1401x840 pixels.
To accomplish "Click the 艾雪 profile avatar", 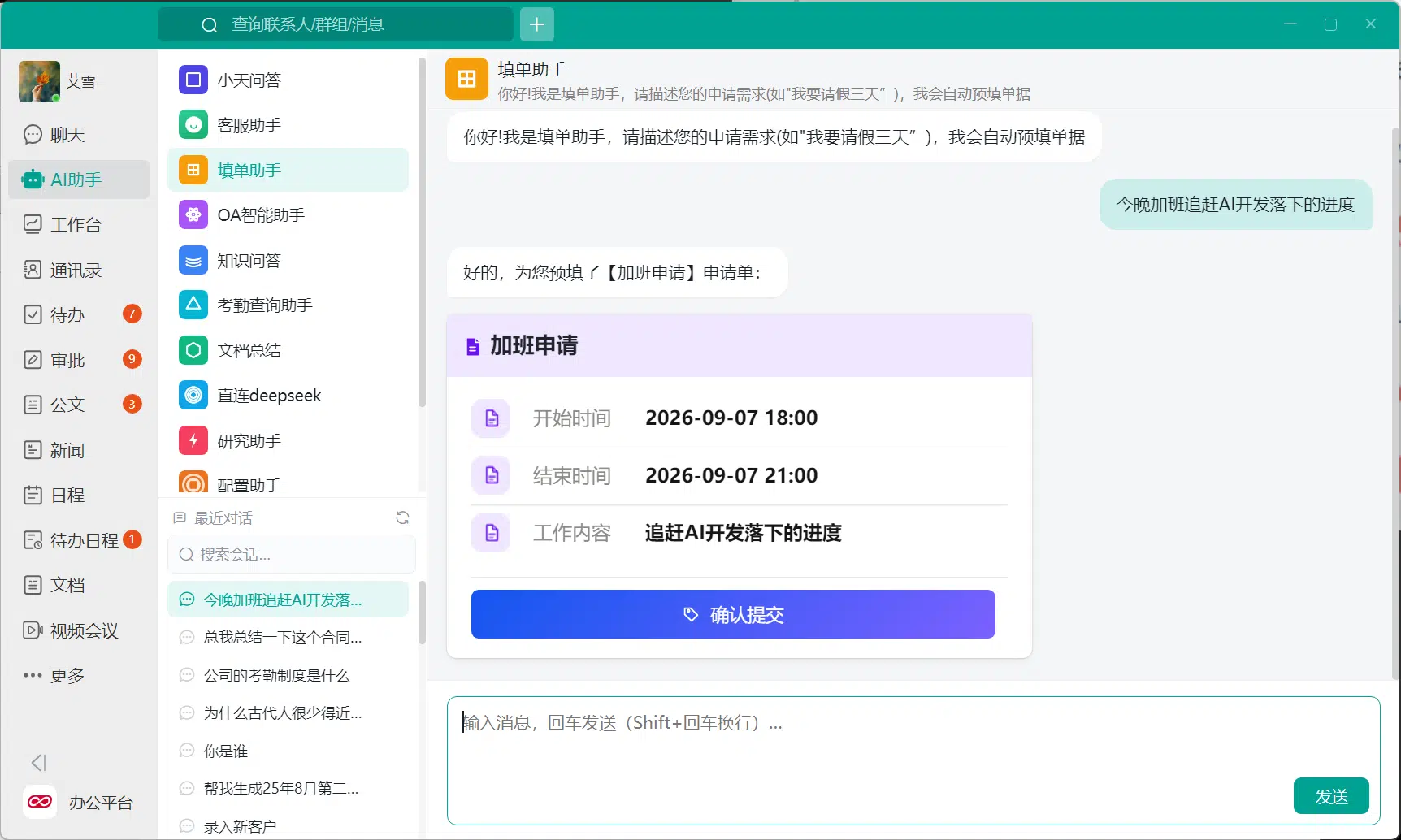I will pyautogui.click(x=39, y=81).
